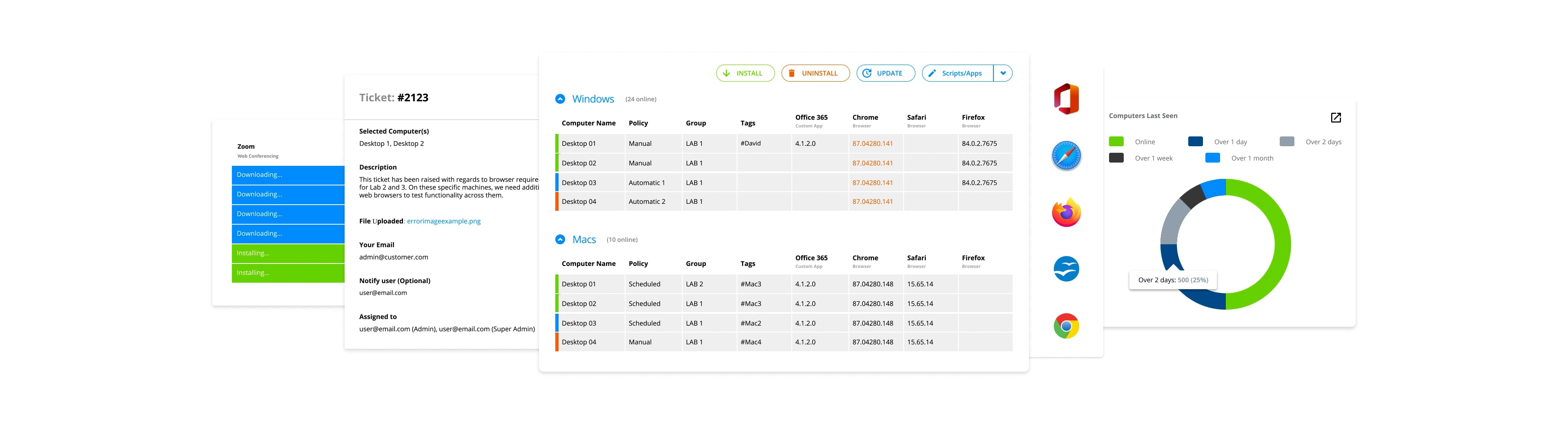
Task: Click the Over 1 month legend swatch
Action: point(1212,158)
